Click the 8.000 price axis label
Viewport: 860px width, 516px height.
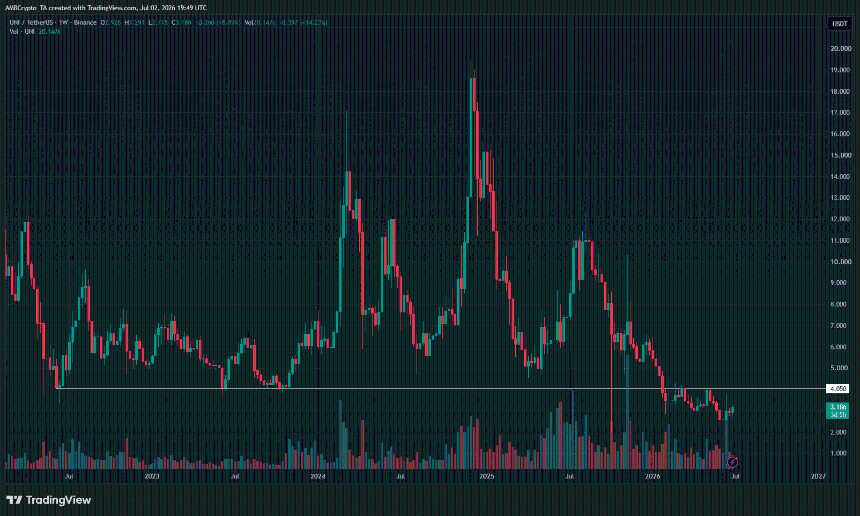pos(839,304)
